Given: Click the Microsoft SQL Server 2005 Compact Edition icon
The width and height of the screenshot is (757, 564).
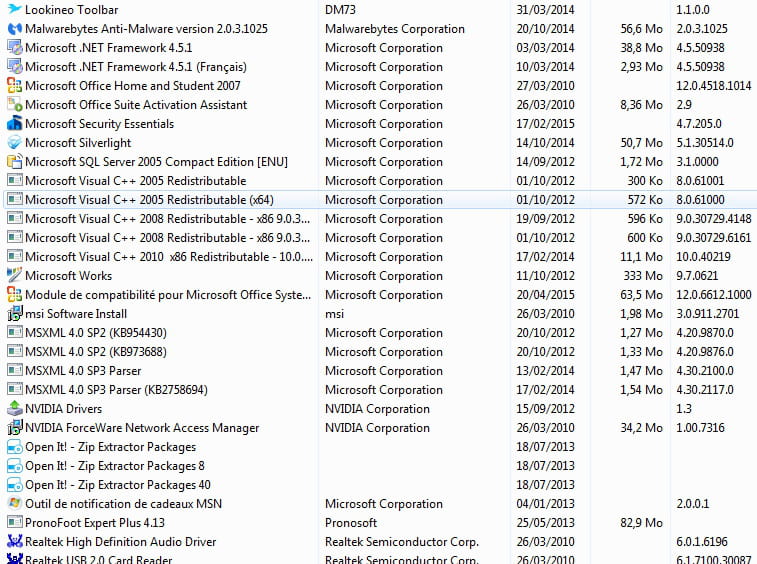Looking at the screenshot, I should pyautogui.click(x=14, y=162).
